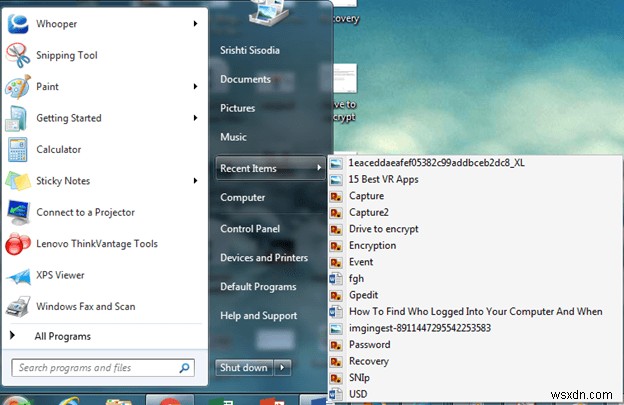Expand Recent Items submenu arrow
This screenshot has height=405, width=624.
[x=319, y=168]
